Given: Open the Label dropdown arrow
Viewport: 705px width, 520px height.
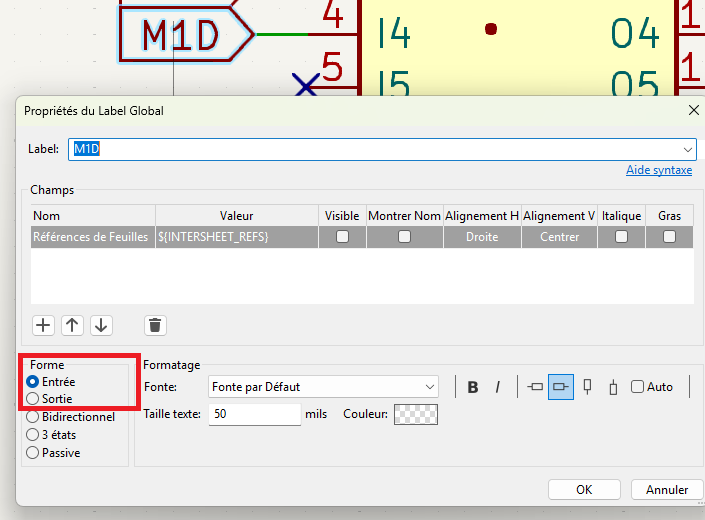Looking at the screenshot, I should click(x=687, y=150).
